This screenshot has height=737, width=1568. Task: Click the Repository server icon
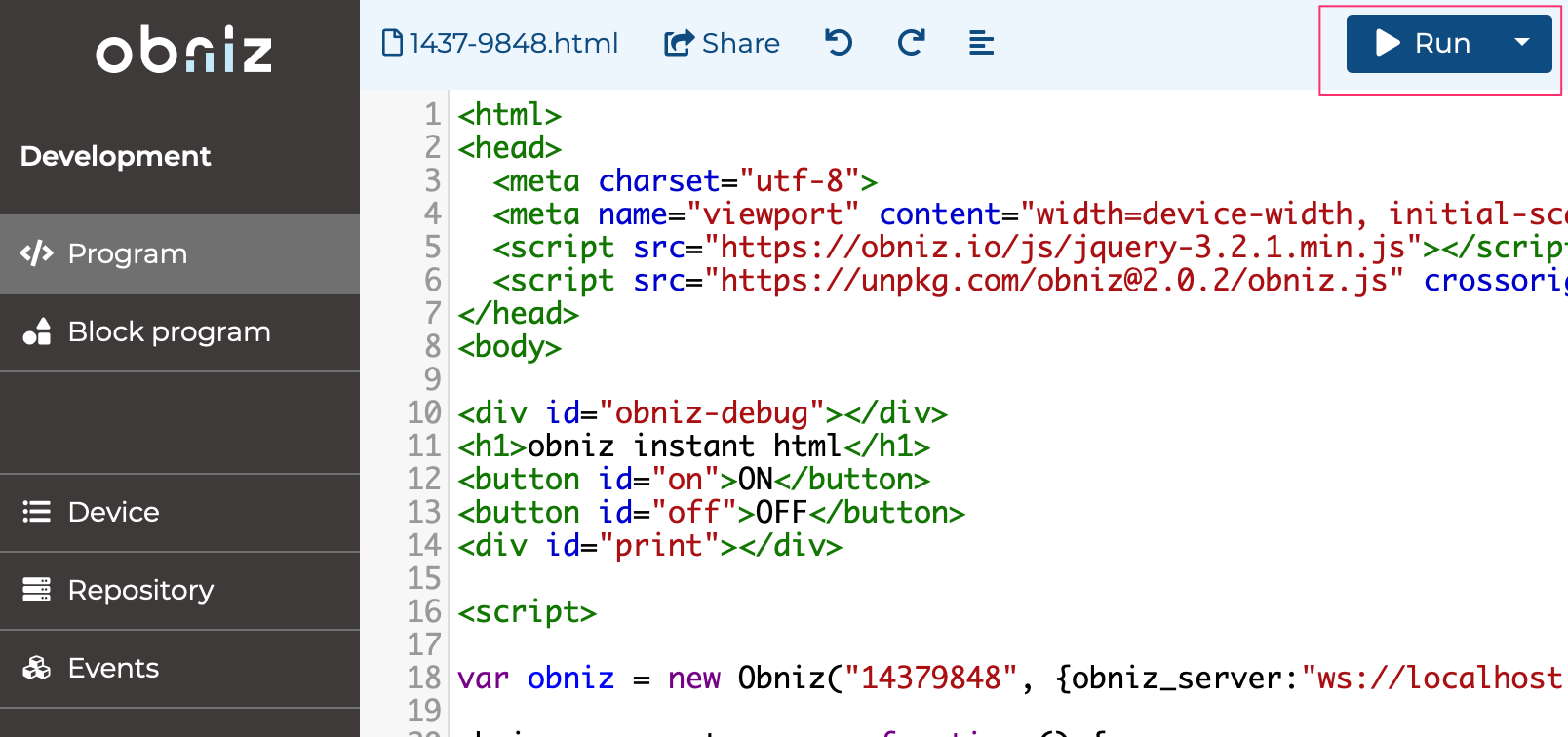(x=37, y=590)
